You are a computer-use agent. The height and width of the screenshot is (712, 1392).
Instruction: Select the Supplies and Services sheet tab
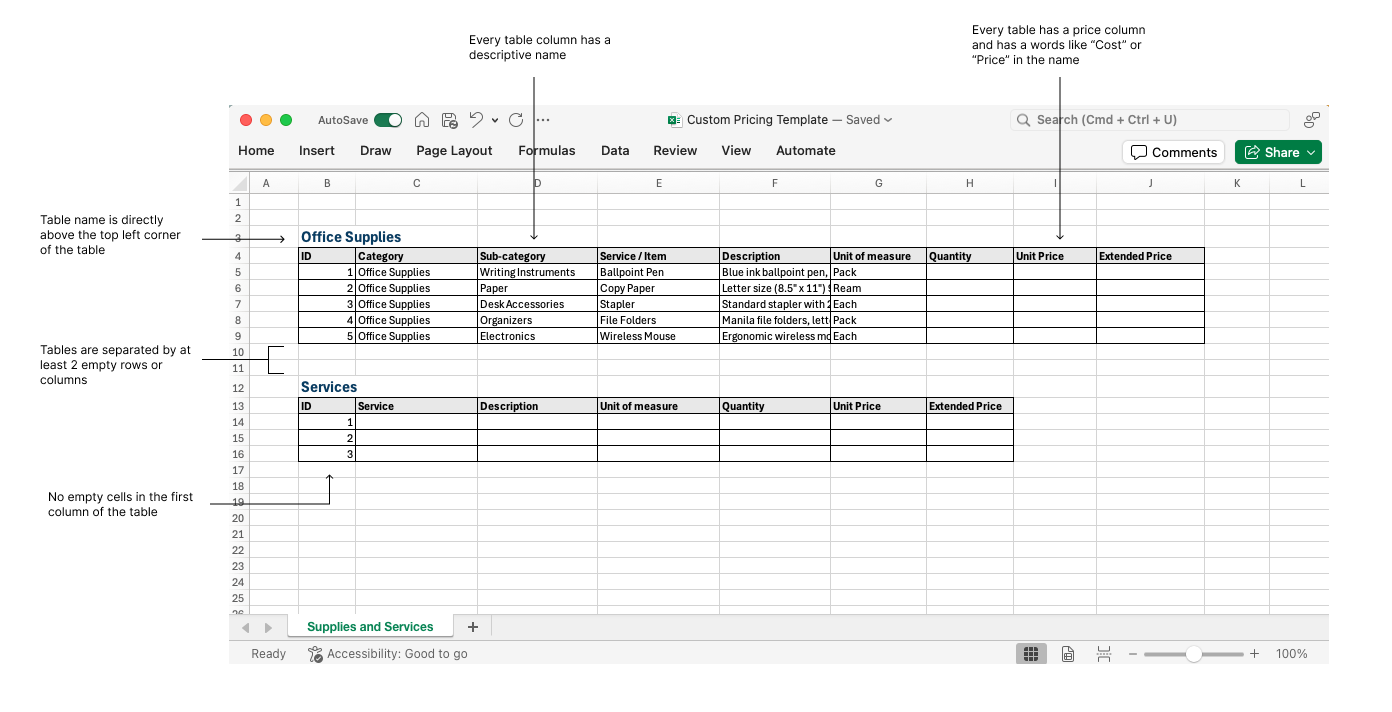pyautogui.click(x=370, y=626)
